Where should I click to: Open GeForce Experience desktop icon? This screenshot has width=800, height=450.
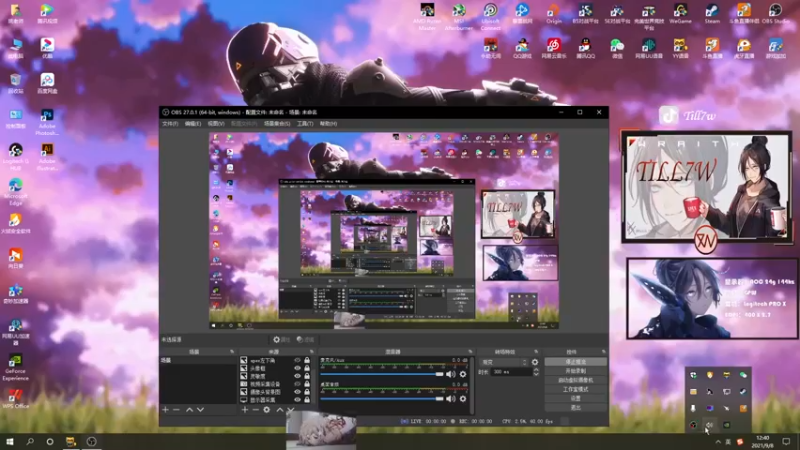[15, 367]
